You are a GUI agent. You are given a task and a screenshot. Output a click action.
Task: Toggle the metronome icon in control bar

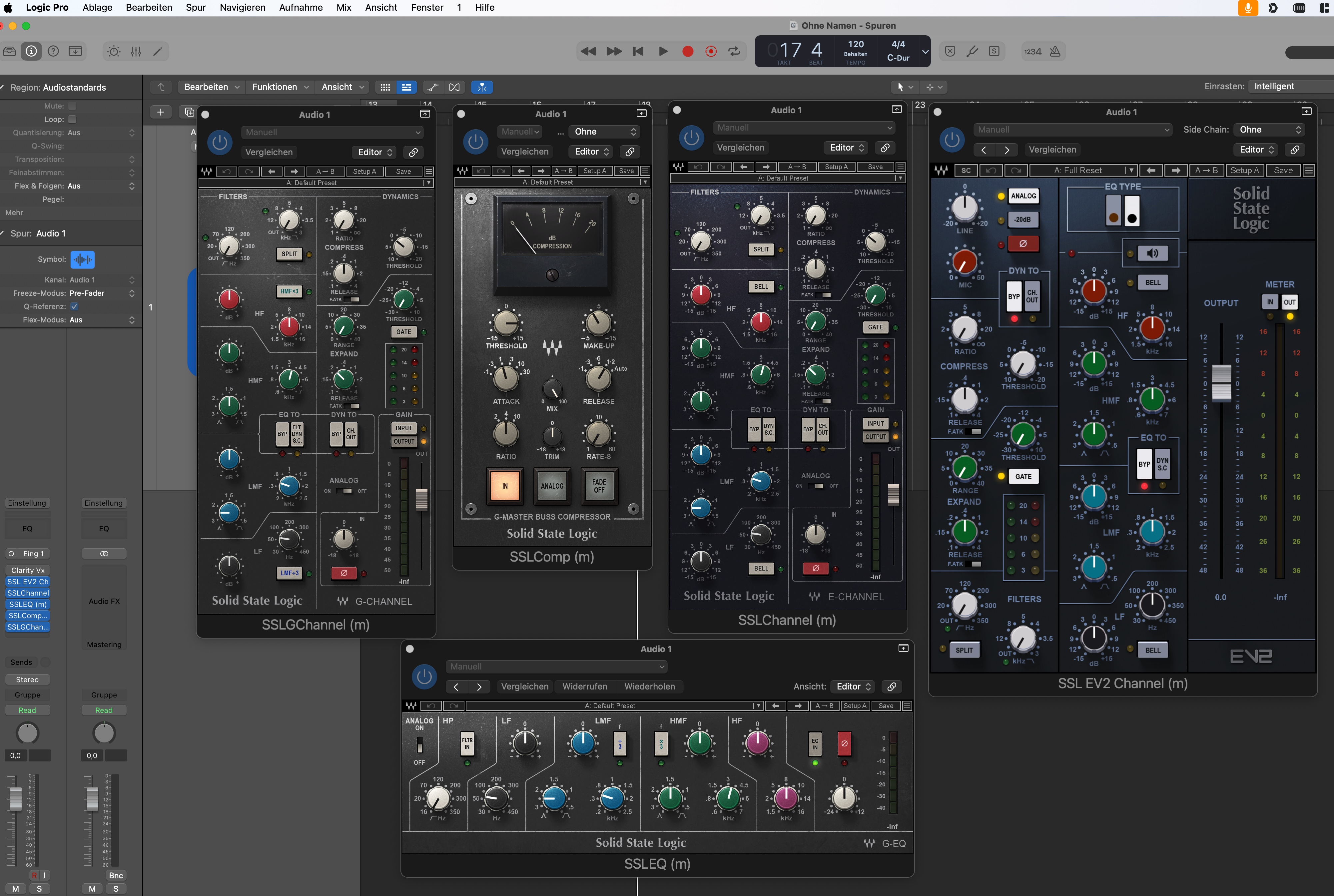pos(1055,51)
